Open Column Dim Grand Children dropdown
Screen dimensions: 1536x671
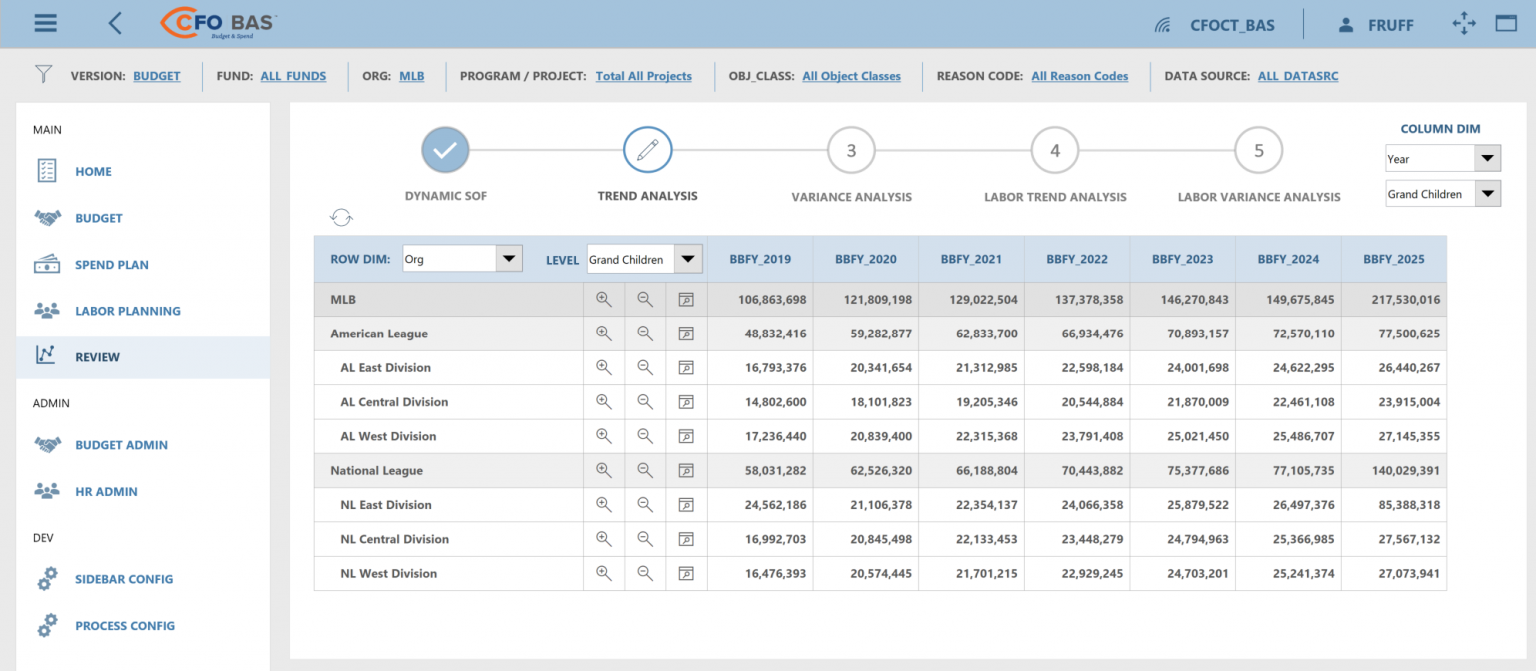point(1443,194)
